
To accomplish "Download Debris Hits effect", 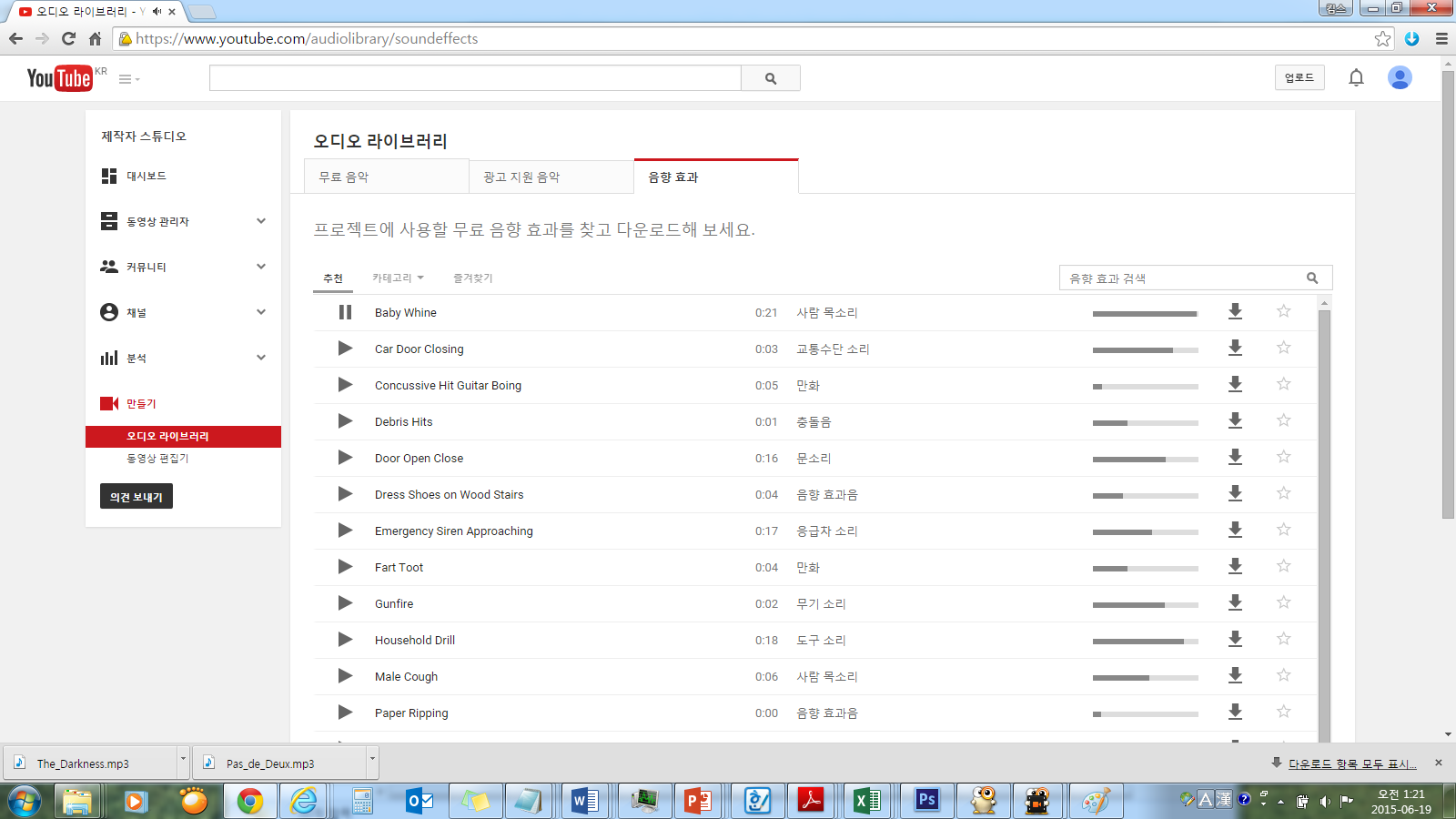I will pyautogui.click(x=1235, y=420).
